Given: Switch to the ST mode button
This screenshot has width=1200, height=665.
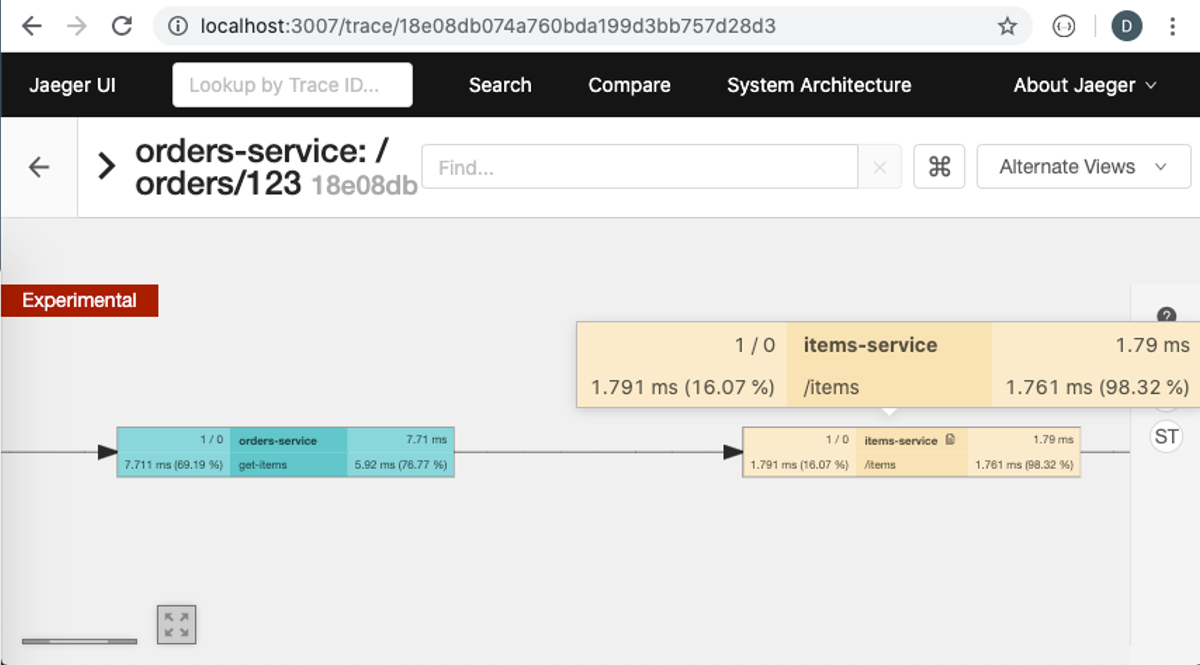Looking at the screenshot, I should [x=1166, y=436].
